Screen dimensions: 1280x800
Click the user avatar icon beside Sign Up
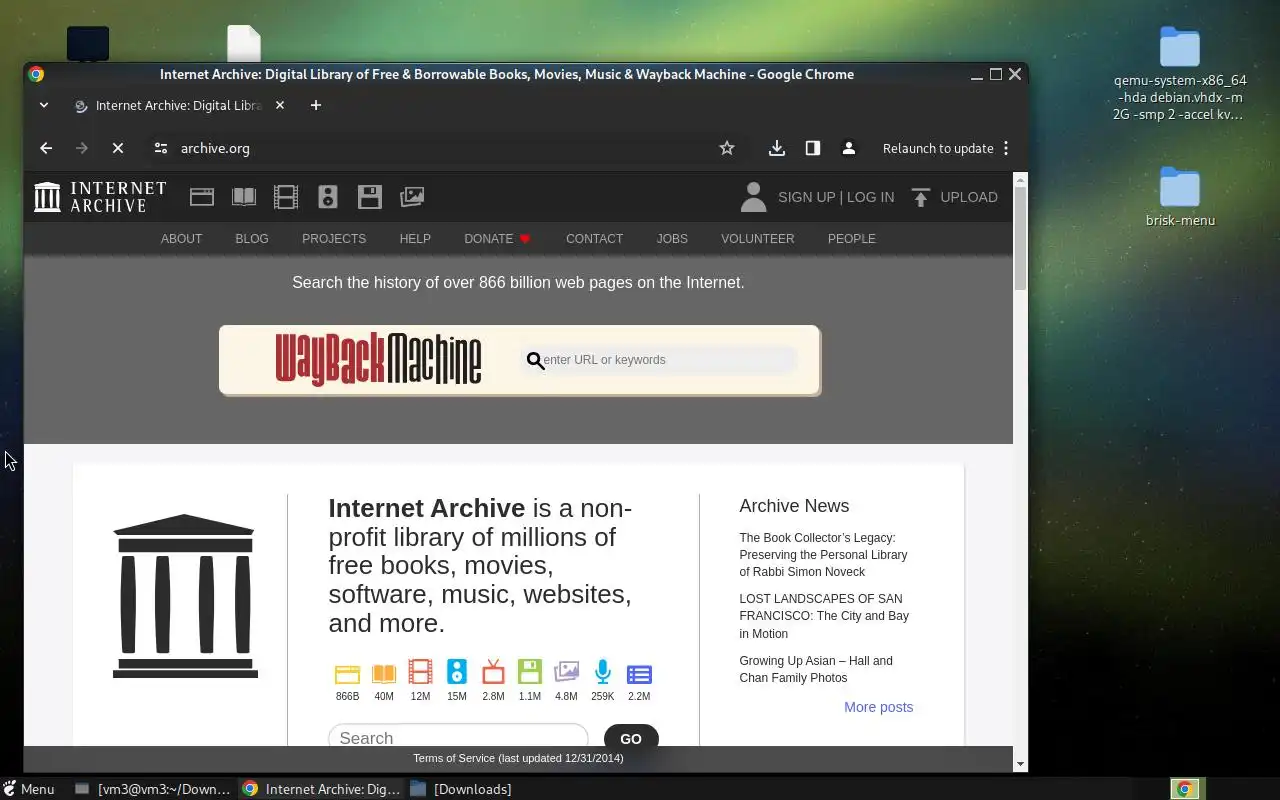pyautogui.click(x=753, y=197)
